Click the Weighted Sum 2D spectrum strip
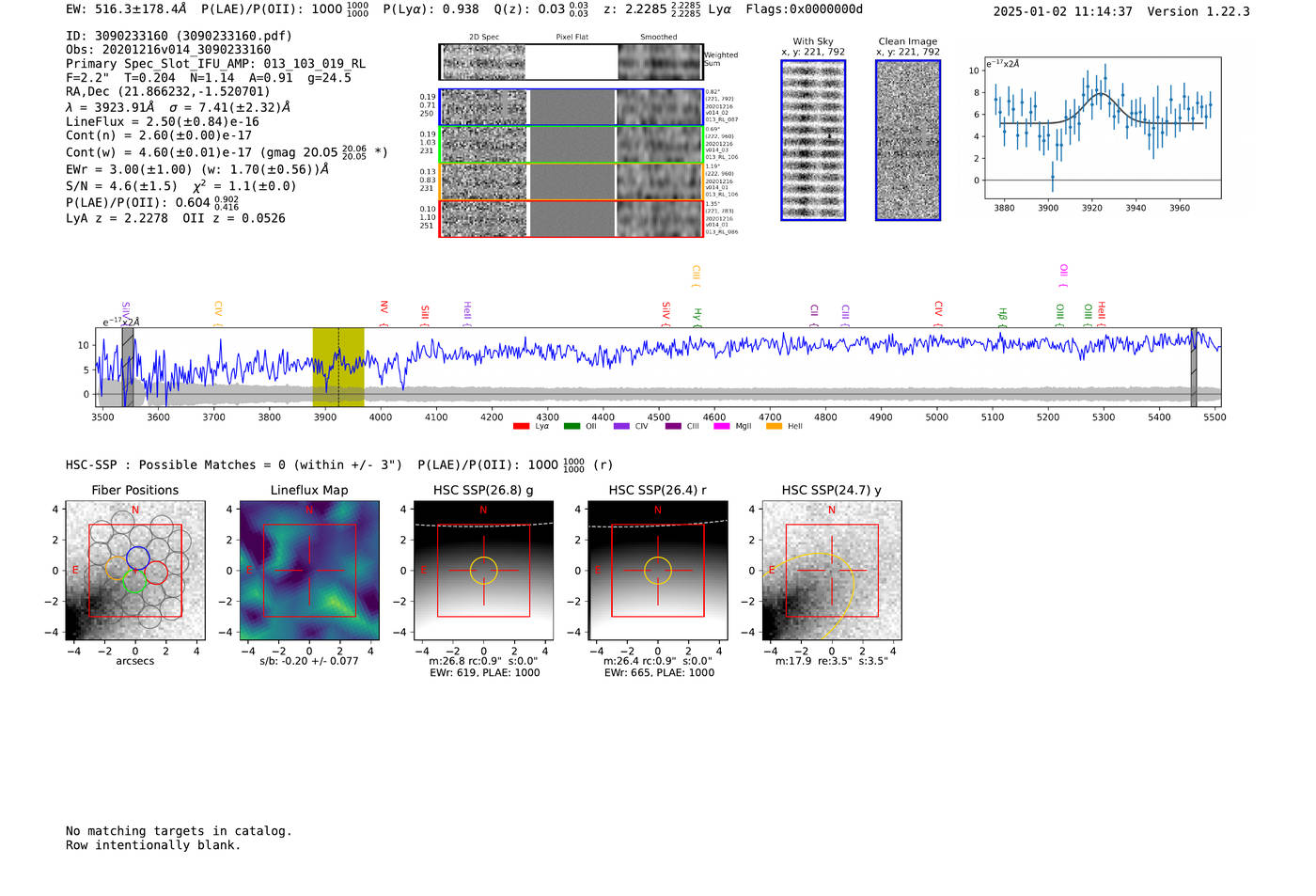The width and height of the screenshot is (1316, 896). tap(572, 62)
